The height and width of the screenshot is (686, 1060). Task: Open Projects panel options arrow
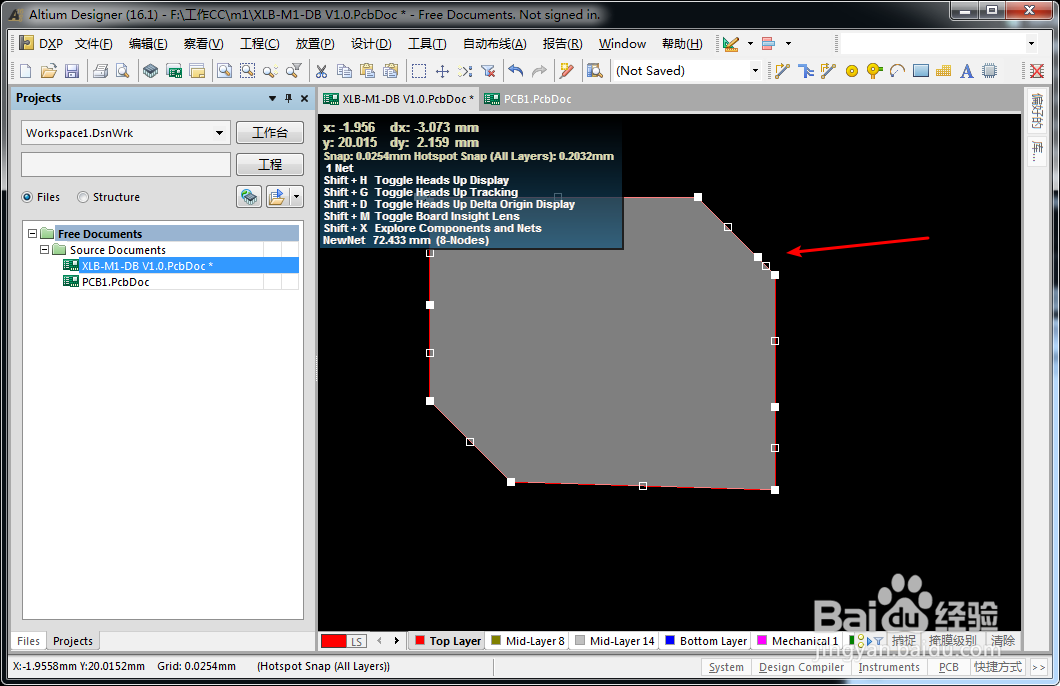(x=272, y=98)
